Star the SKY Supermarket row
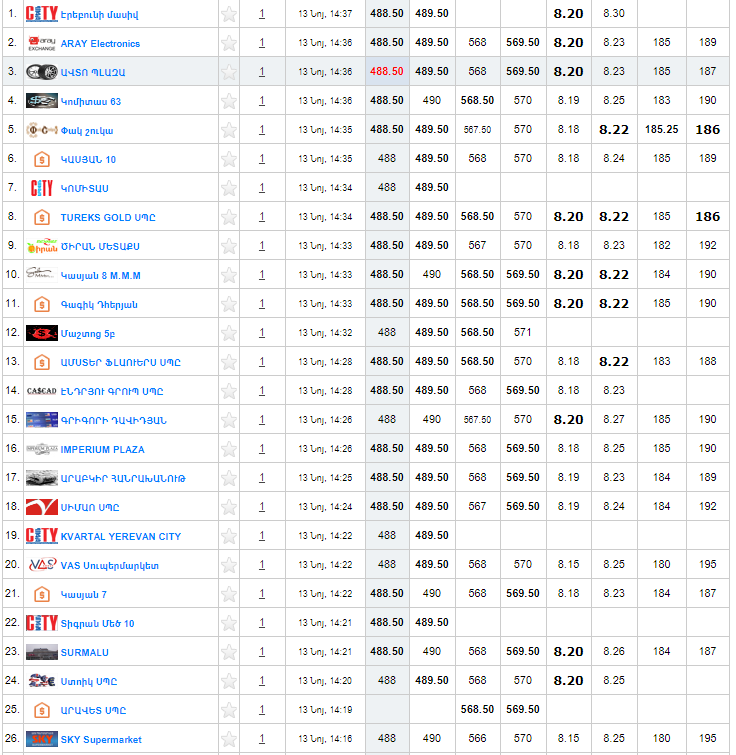The image size is (736, 755). point(229,739)
